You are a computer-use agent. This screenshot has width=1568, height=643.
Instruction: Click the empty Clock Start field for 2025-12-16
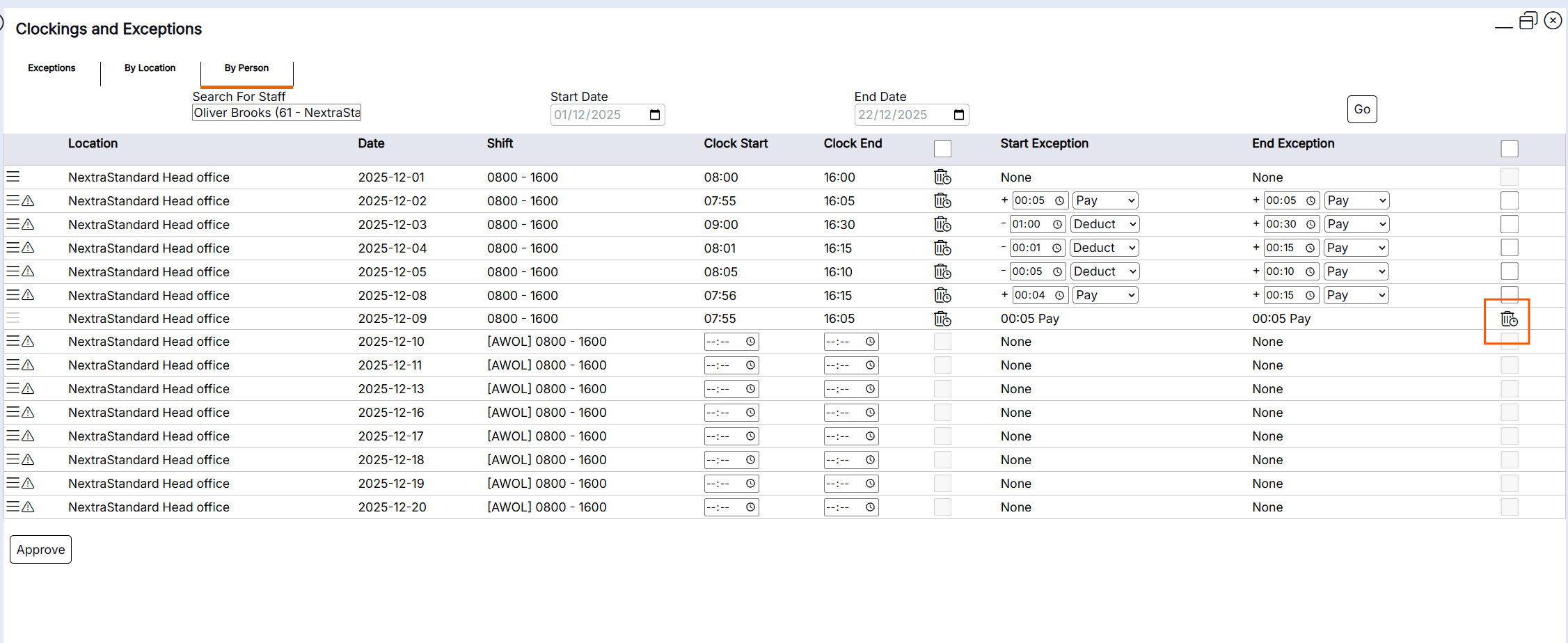click(x=731, y=413)
